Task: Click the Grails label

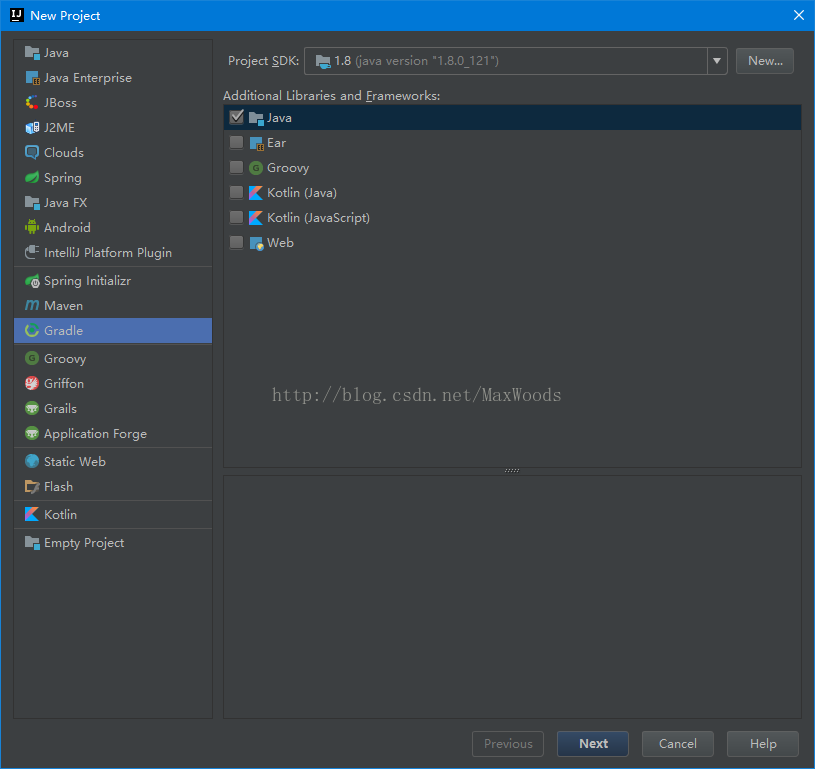Action: 60,409
